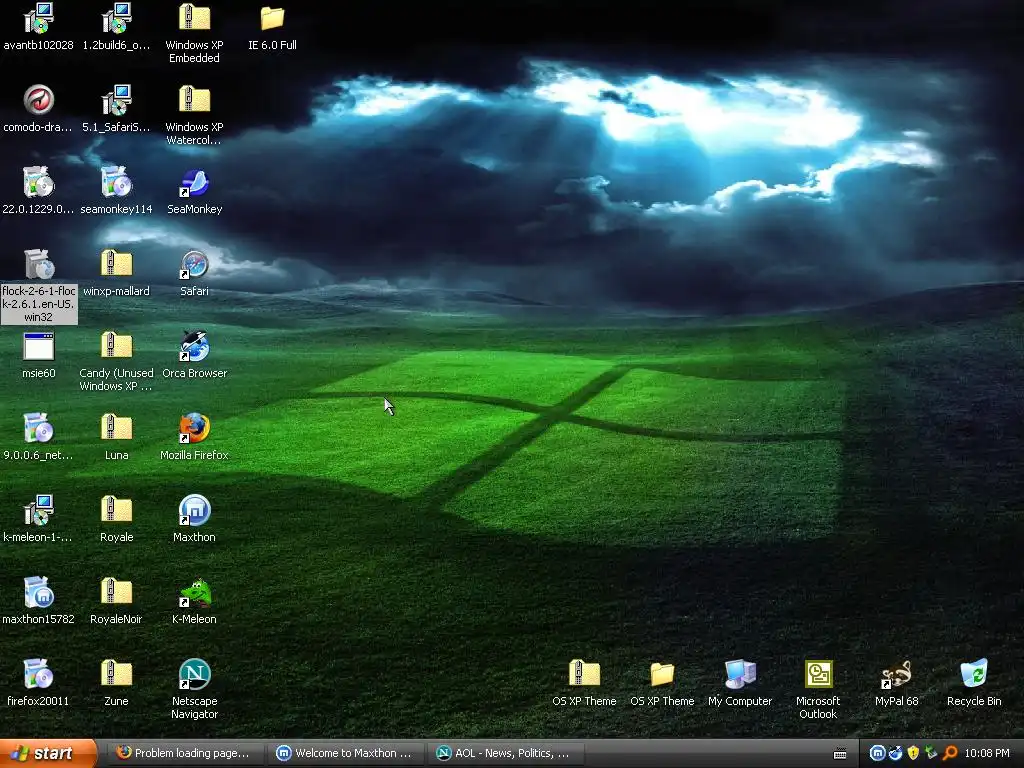Launch the SeaMonkey shortcut

tap(195, 182)
